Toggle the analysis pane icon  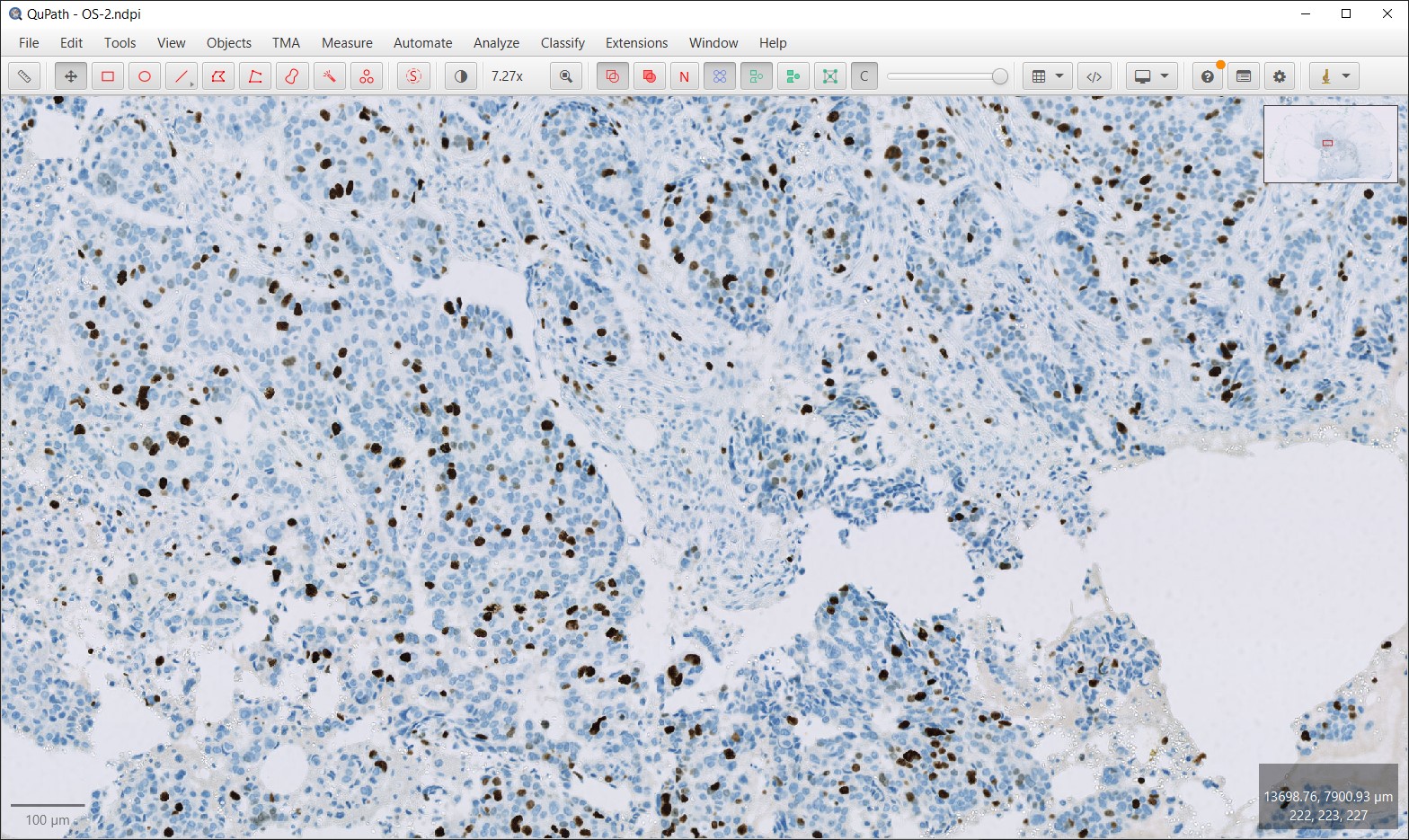pyautogui.click(x=24, y=76)
